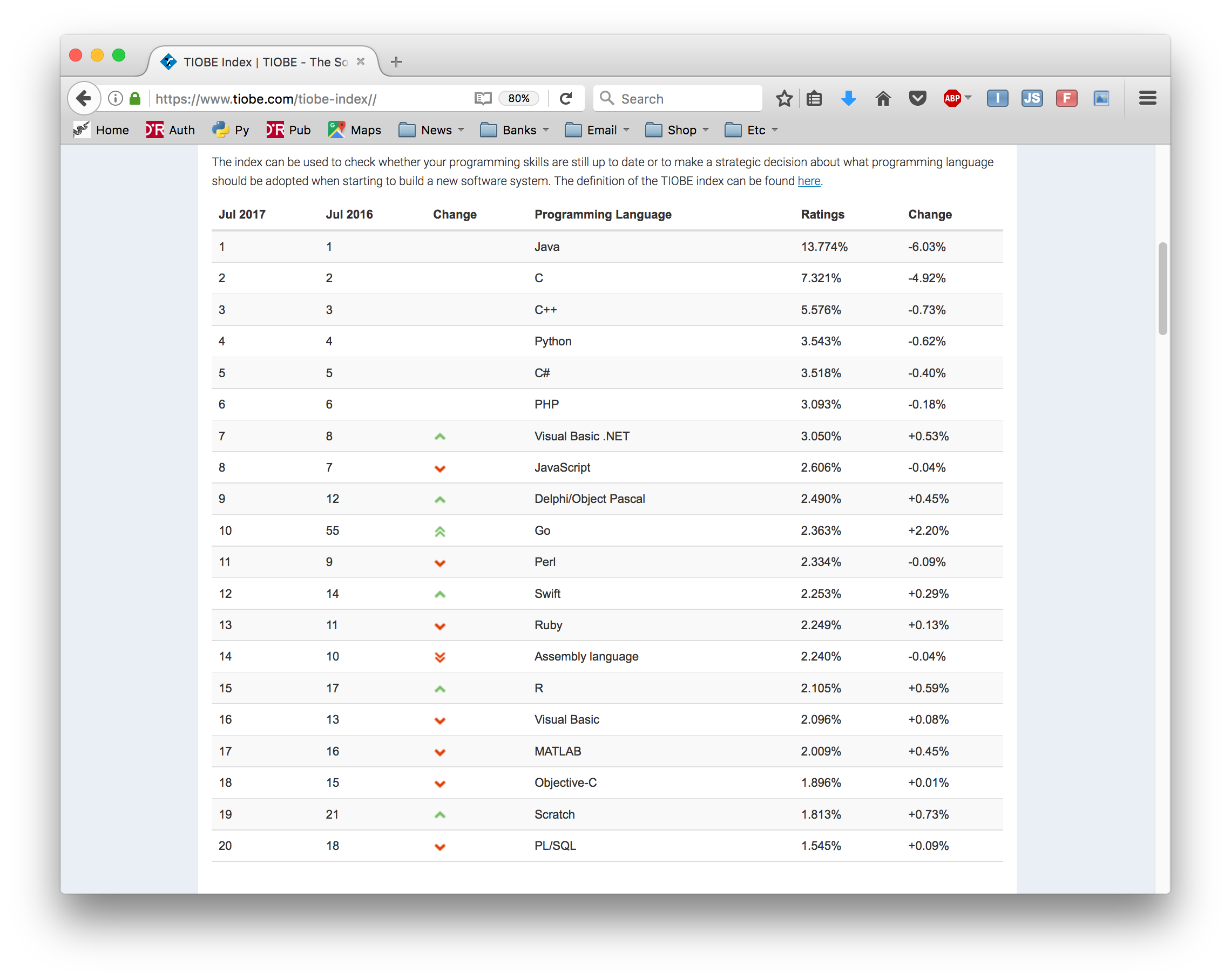Open the Py bookmark
Viewport: 1231px width, 980px height.
230,130
